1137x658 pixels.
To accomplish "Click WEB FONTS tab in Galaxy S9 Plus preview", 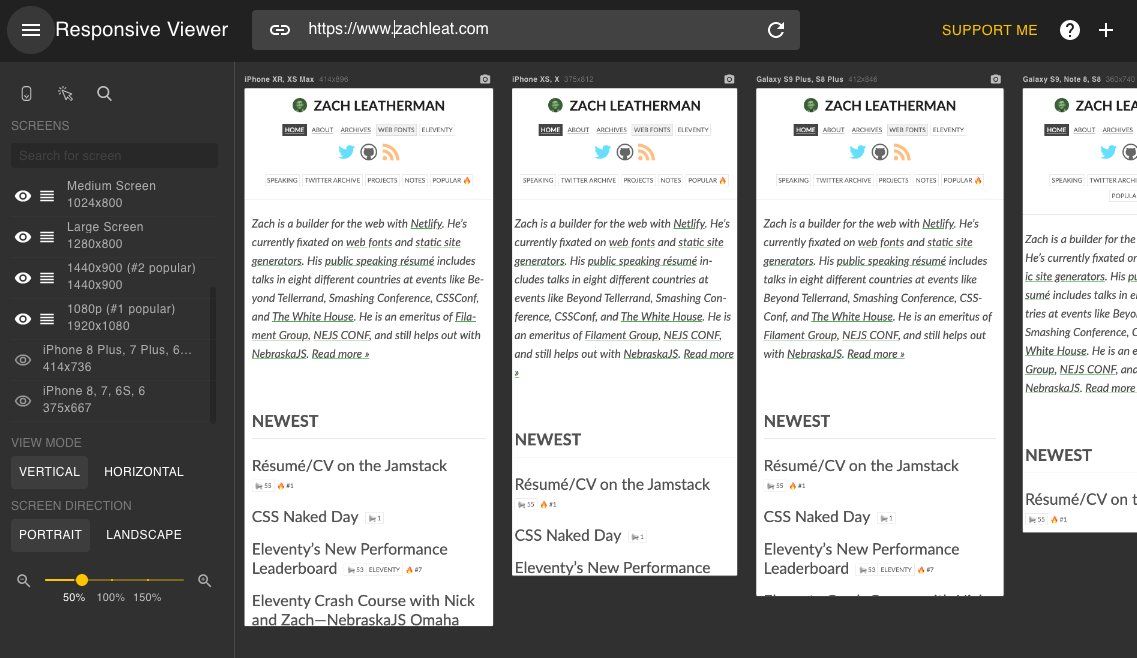I will [907, 130].
